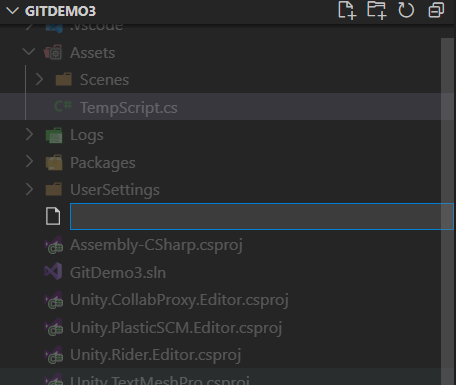Click the New Folder icon in explorer header
The width and height of the screenshot is (456, 385).
(377, 10)
